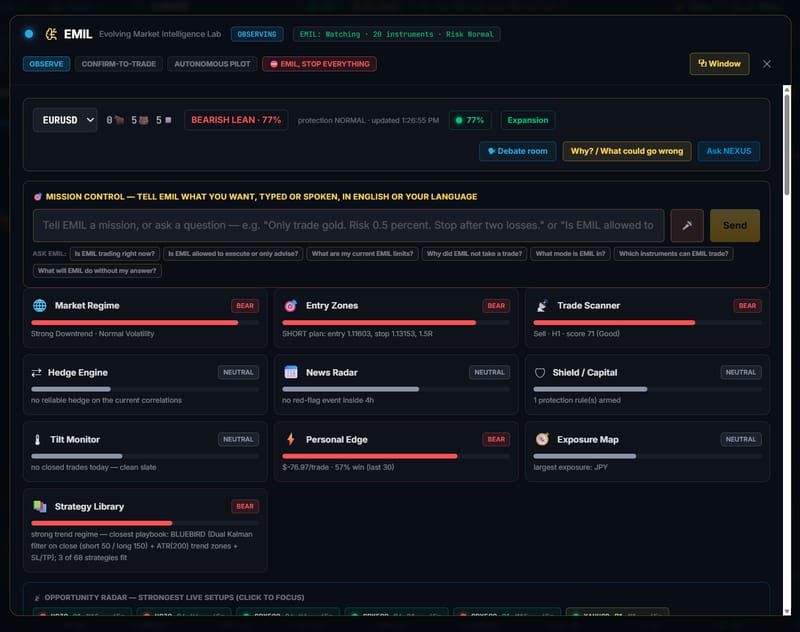Click the OBSERVING status badge in header
This screenshot has height=632, width=800.
tap(257, 34)
